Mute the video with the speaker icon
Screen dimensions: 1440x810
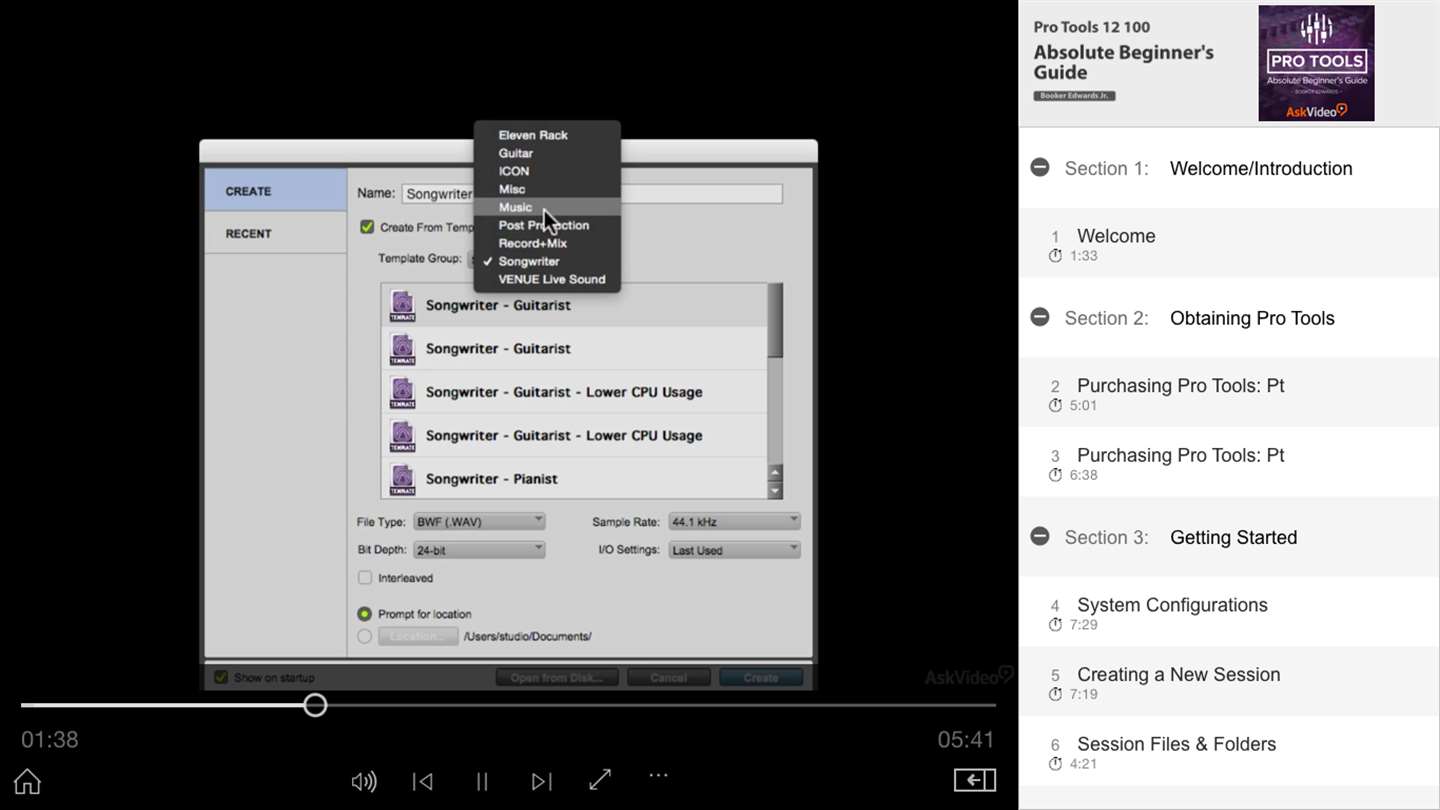364,781
